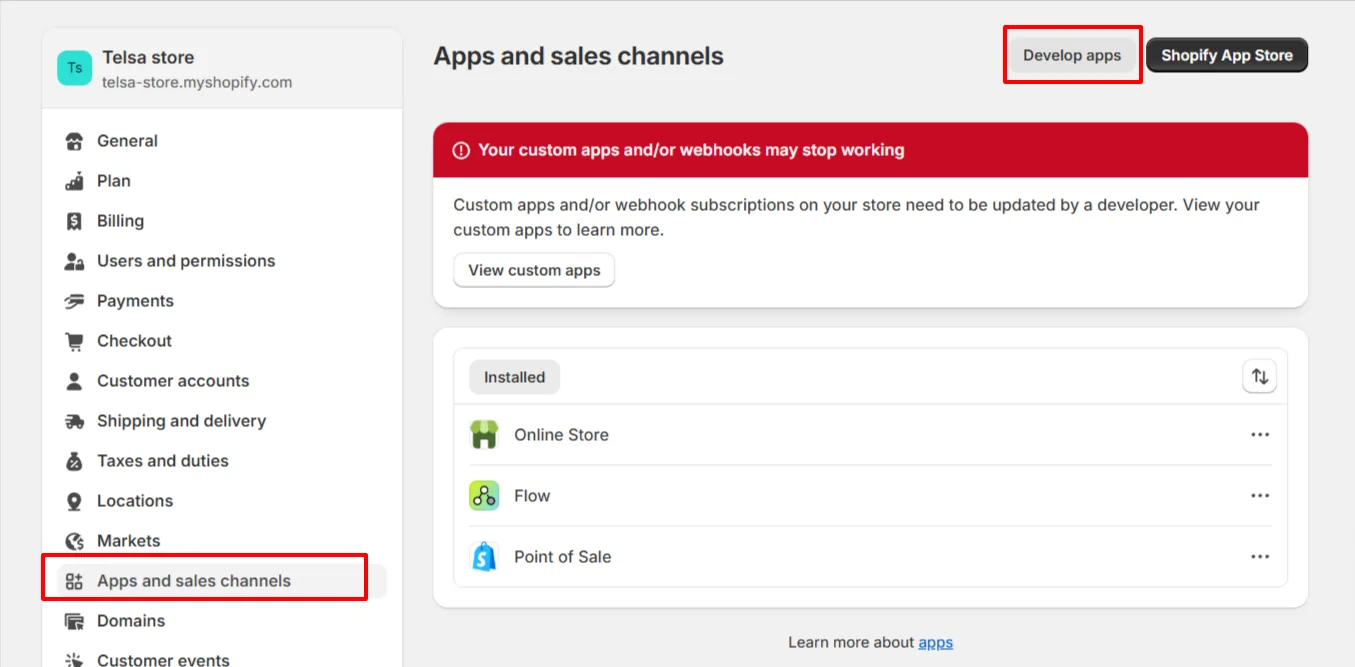Click the Plan chart icon
Image resolution: width=1355 pixels, height=667 pixels.
tap(74, 181)
